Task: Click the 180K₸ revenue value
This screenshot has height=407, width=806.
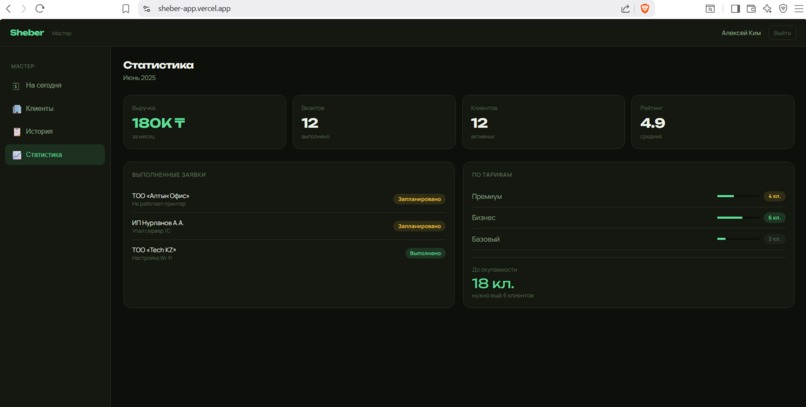Action: coord(158,123)
